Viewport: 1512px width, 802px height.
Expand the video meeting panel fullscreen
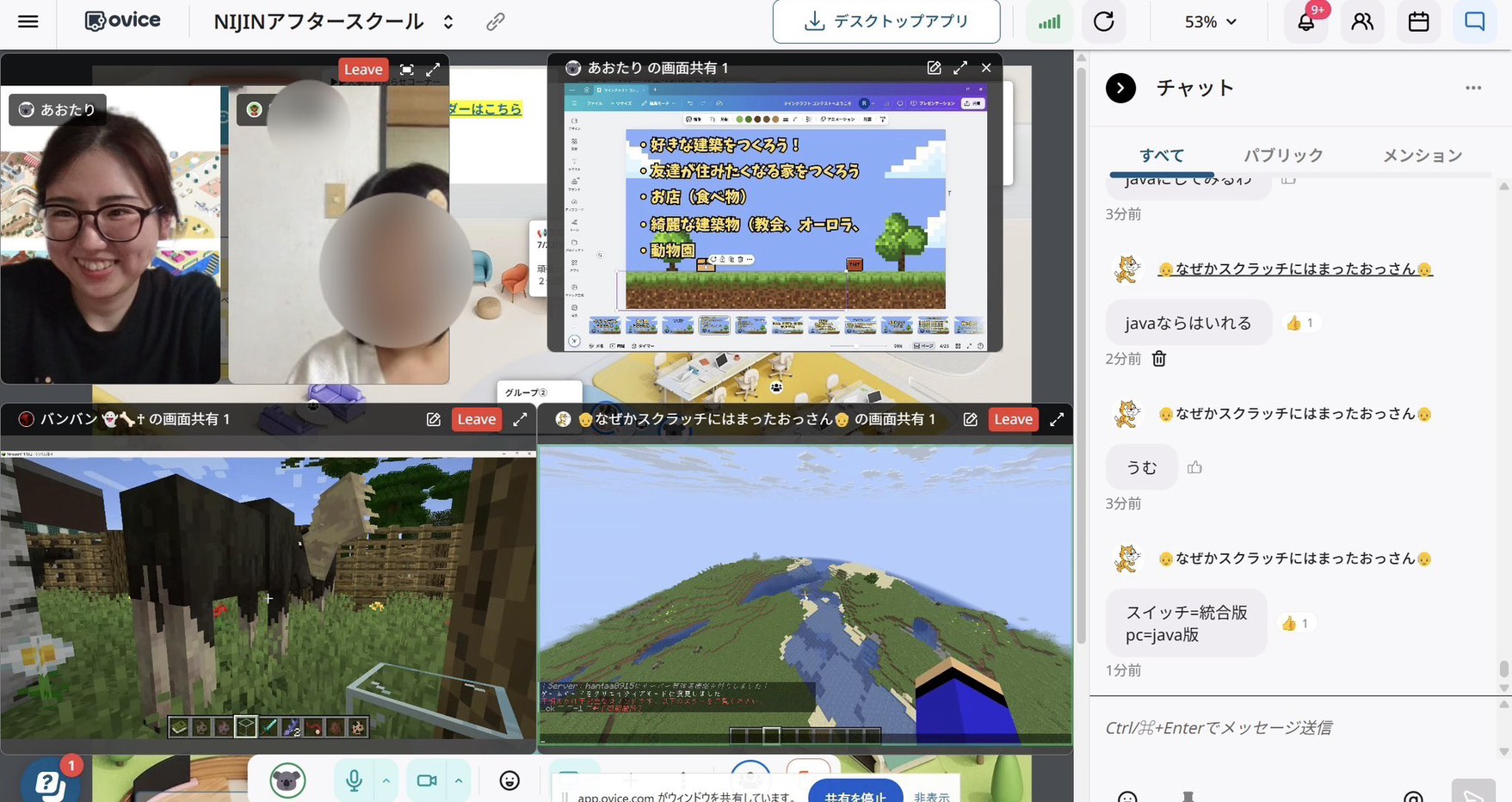coord(434,69)
